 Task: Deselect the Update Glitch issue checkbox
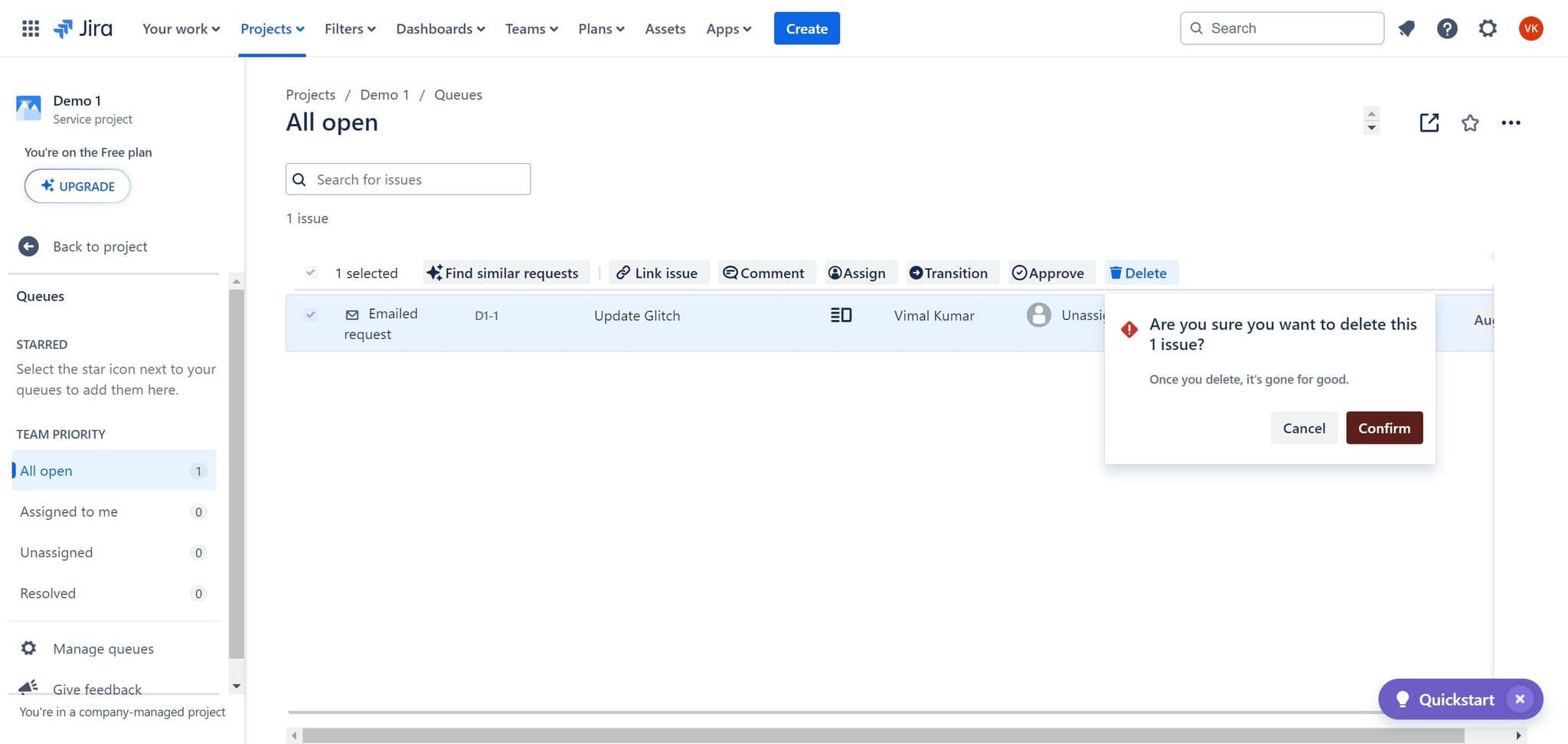point(310,315)
